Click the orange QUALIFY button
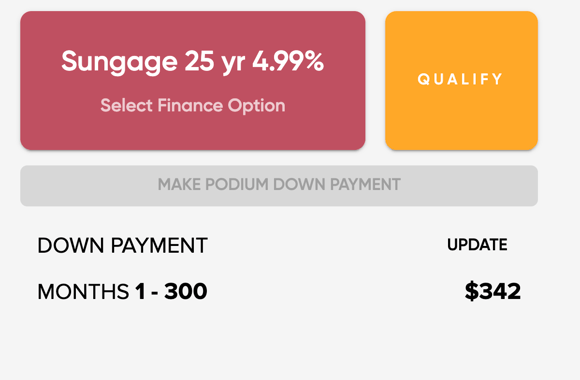The height and width of the screenshot is (380, 580). [461, 80]
